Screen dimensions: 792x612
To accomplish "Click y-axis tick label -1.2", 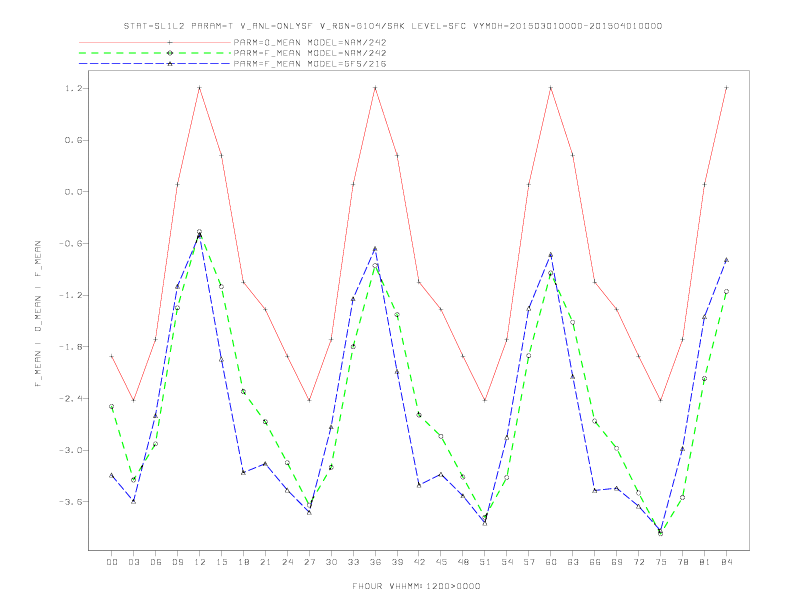I will tap(70, 295).
